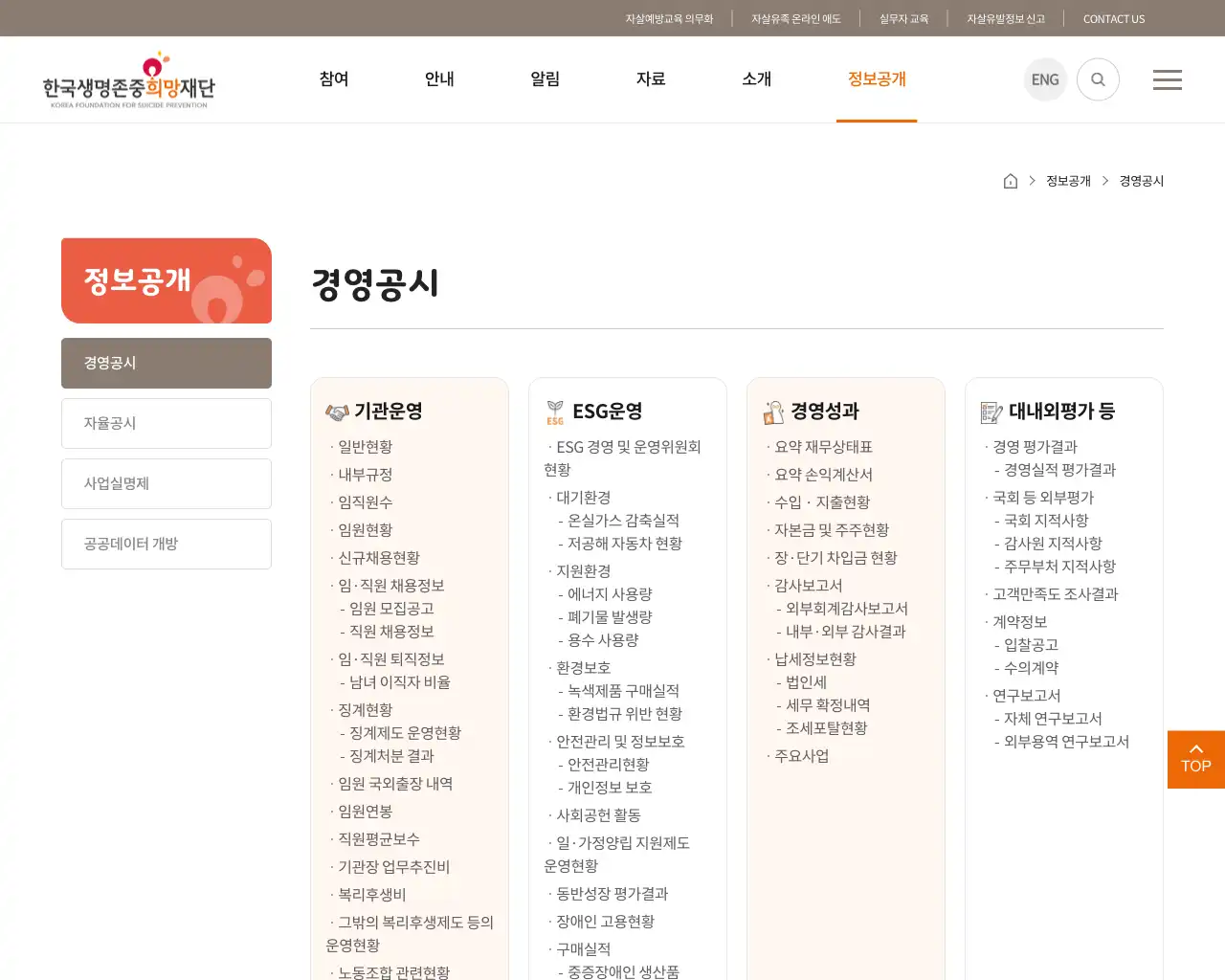1225x980 pixels.
Task: Open the 알림 menu
Action: 545,79
